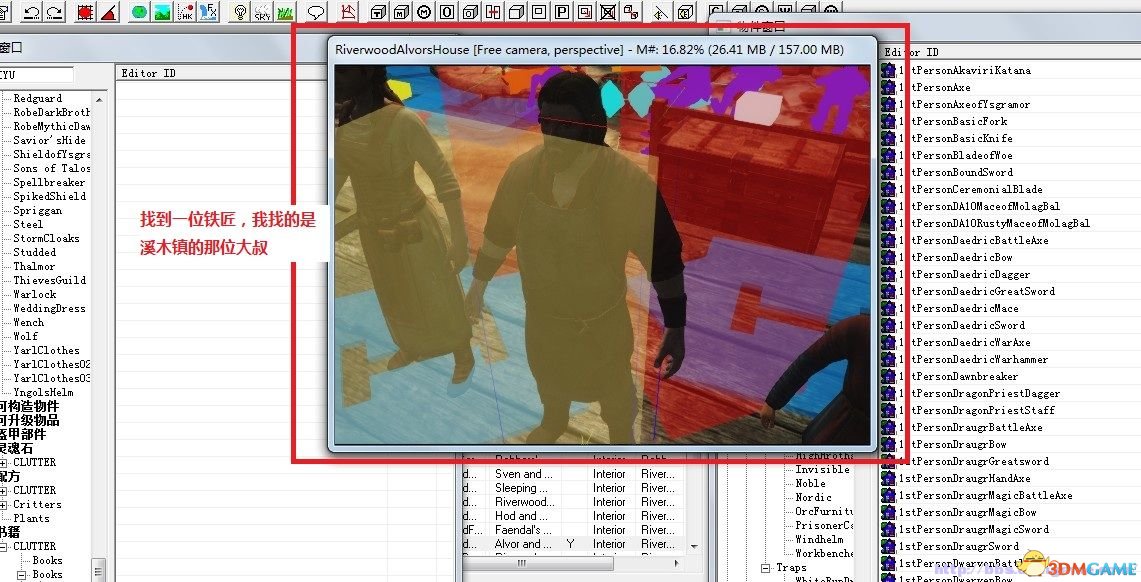Click the crossed-out box toolbar icon
Image resolution: width=1141 pixels, height=582 pixels.
coord(608,12)
